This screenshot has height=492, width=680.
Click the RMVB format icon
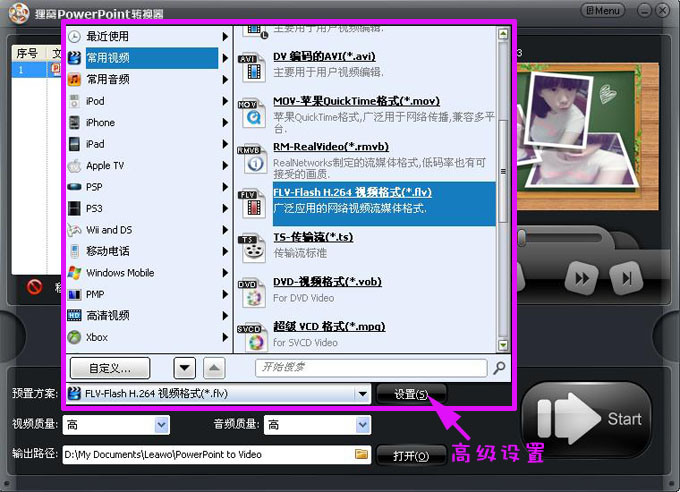click(x=252, y=159)
